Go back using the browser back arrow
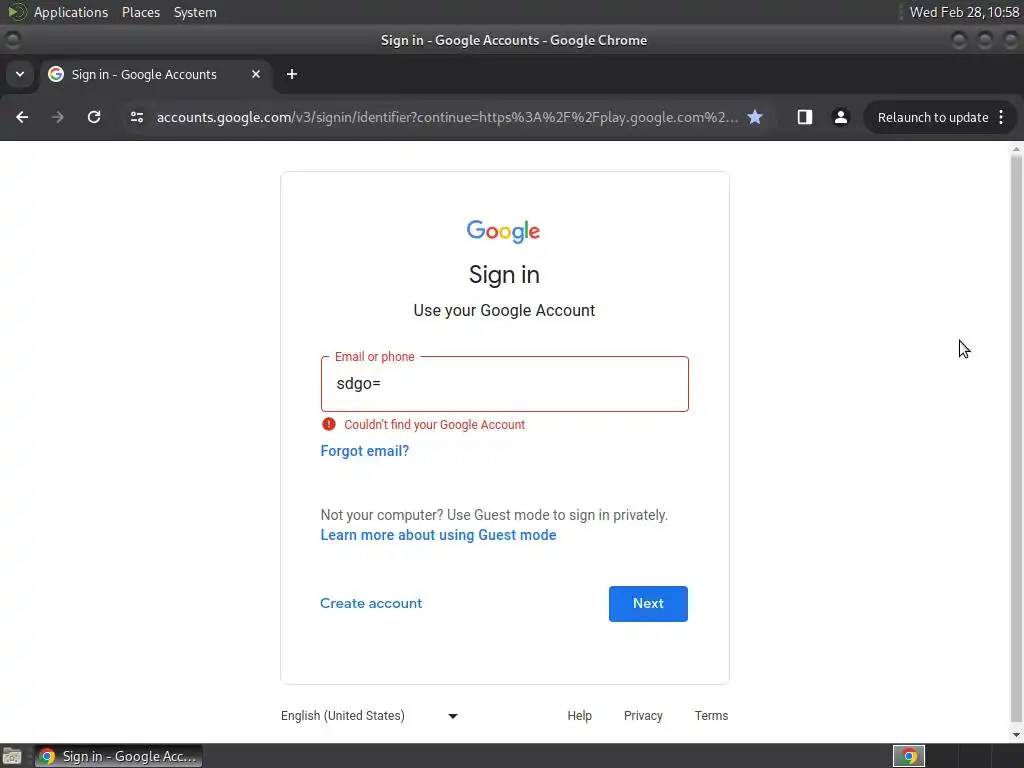The height and width of the screenshot is (768, 1024). (22, 117)
